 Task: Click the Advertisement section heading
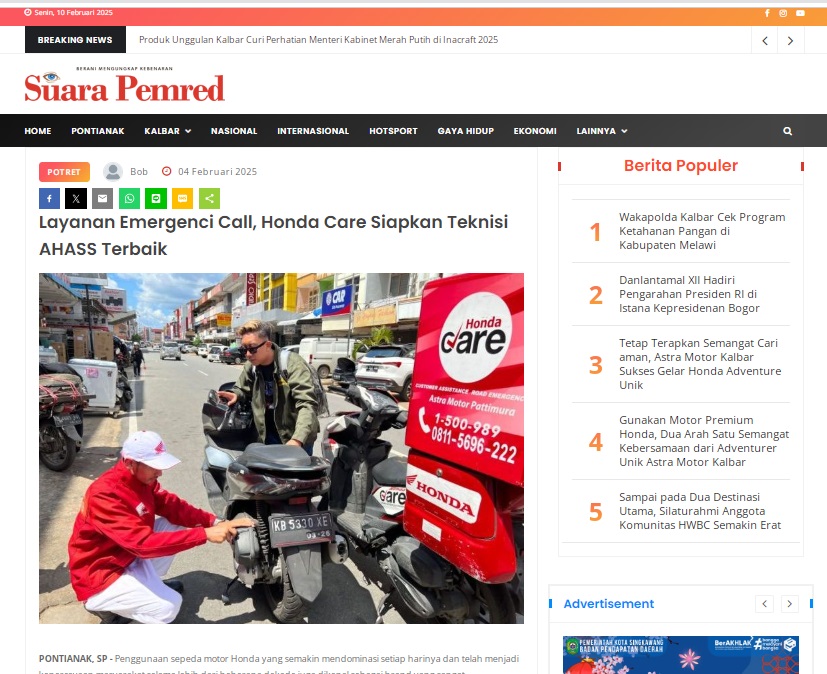[609, 604]
